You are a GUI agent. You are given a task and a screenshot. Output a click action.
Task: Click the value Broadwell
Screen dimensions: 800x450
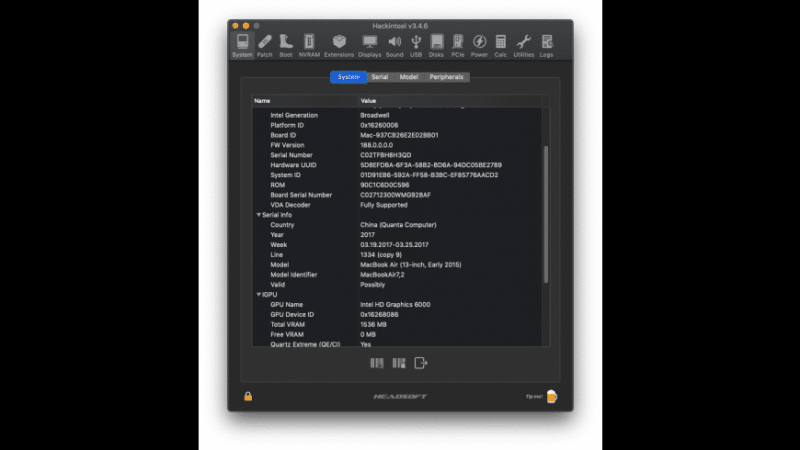(374, 115)
